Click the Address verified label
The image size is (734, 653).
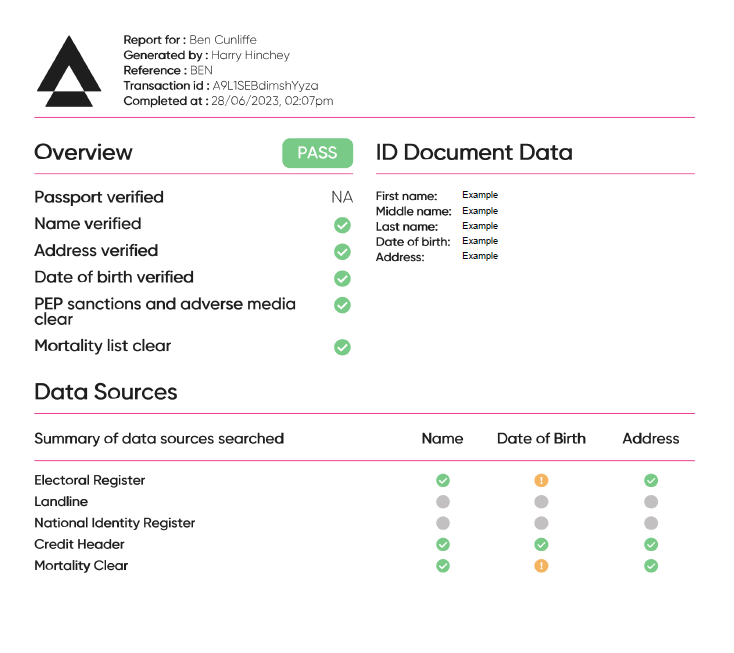pos(96,250)
